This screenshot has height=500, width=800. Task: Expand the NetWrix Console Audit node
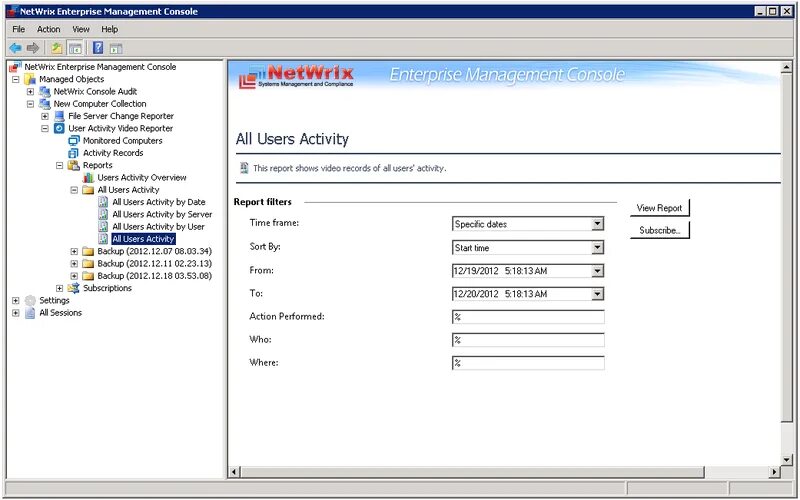coord(31,92)
